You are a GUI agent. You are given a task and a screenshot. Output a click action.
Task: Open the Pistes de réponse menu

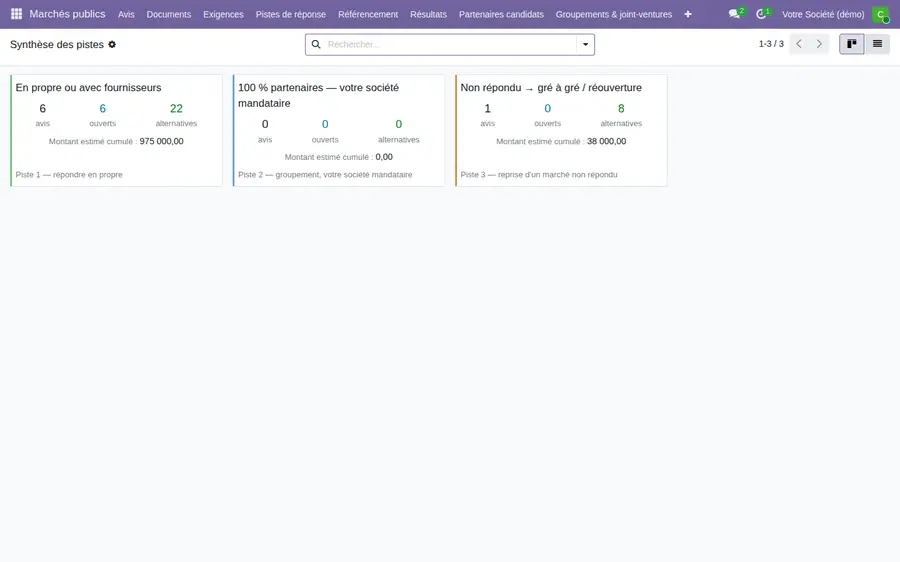[x=290, y=14]
